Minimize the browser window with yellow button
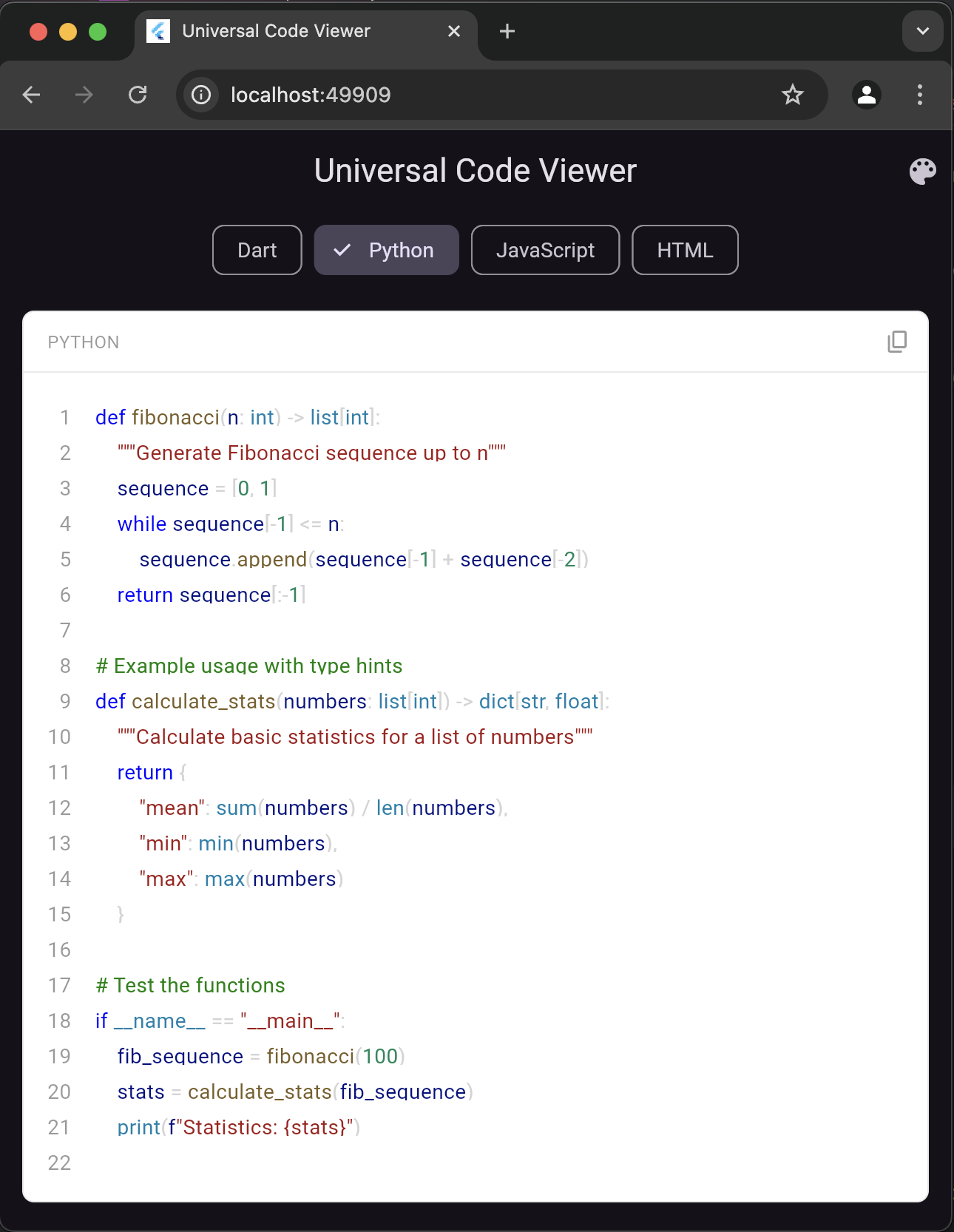The width and height of the screenshot is (954, 1232). pos(68,32)
